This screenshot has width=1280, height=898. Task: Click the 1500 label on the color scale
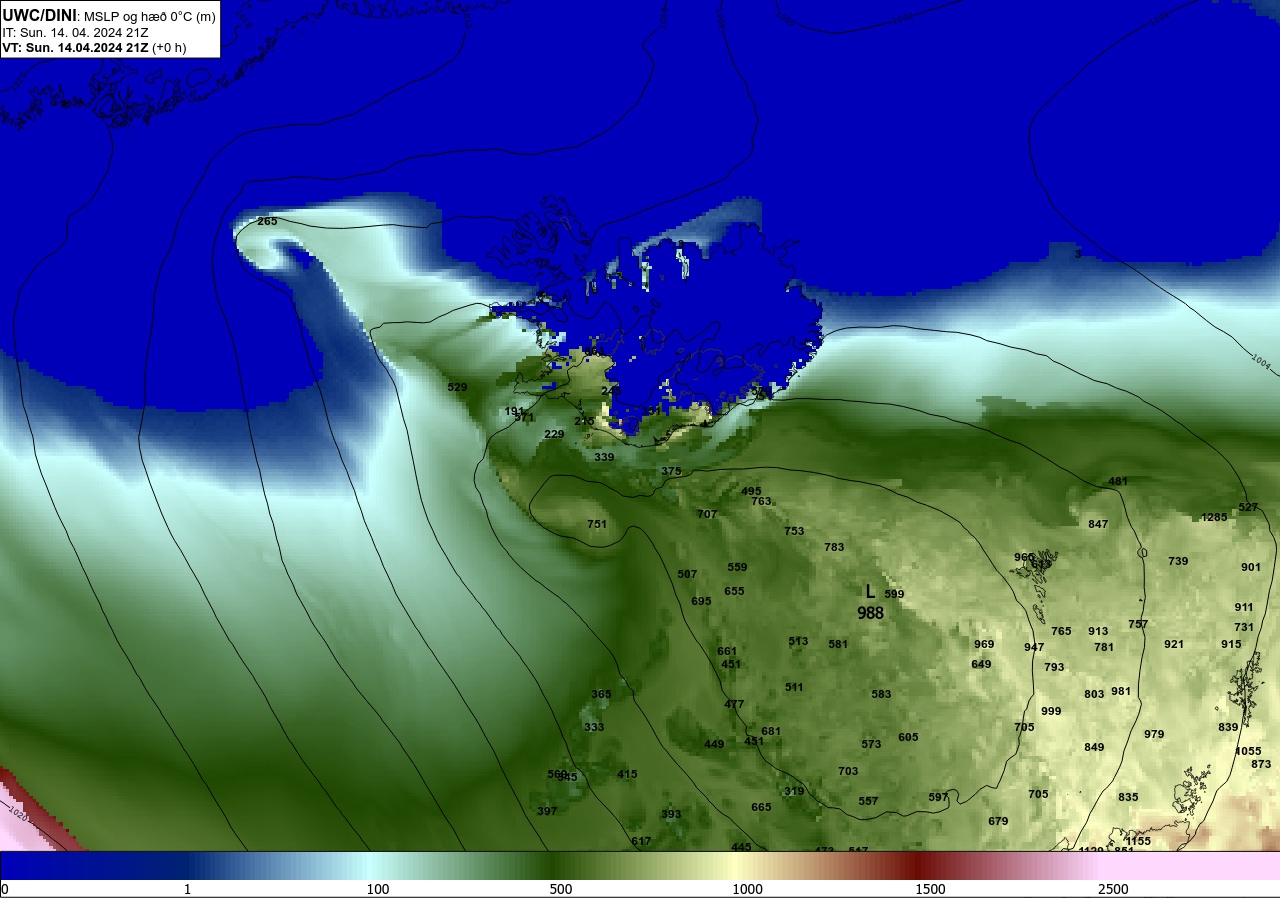931,889
